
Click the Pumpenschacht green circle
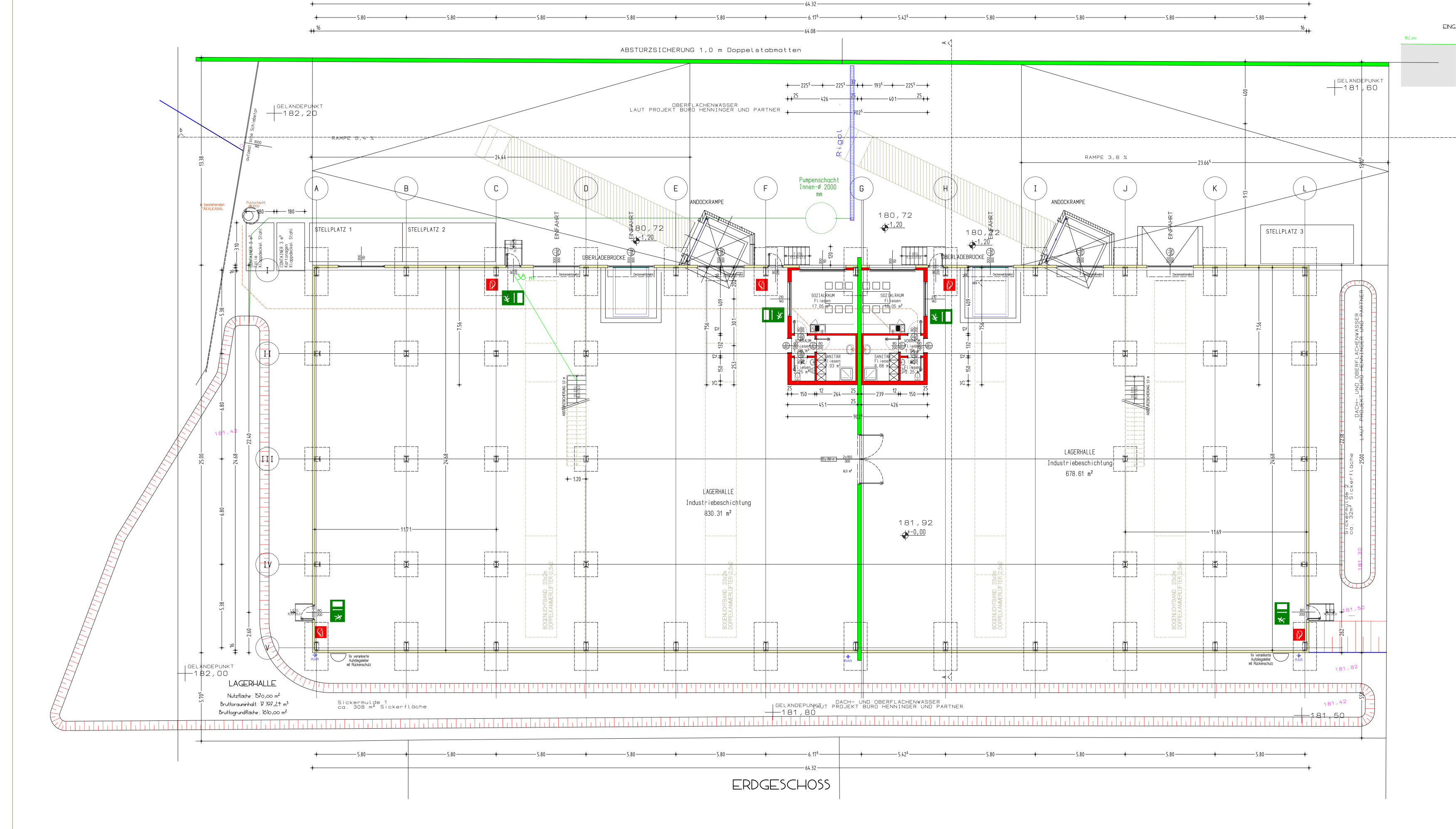(x=820, y=218)
